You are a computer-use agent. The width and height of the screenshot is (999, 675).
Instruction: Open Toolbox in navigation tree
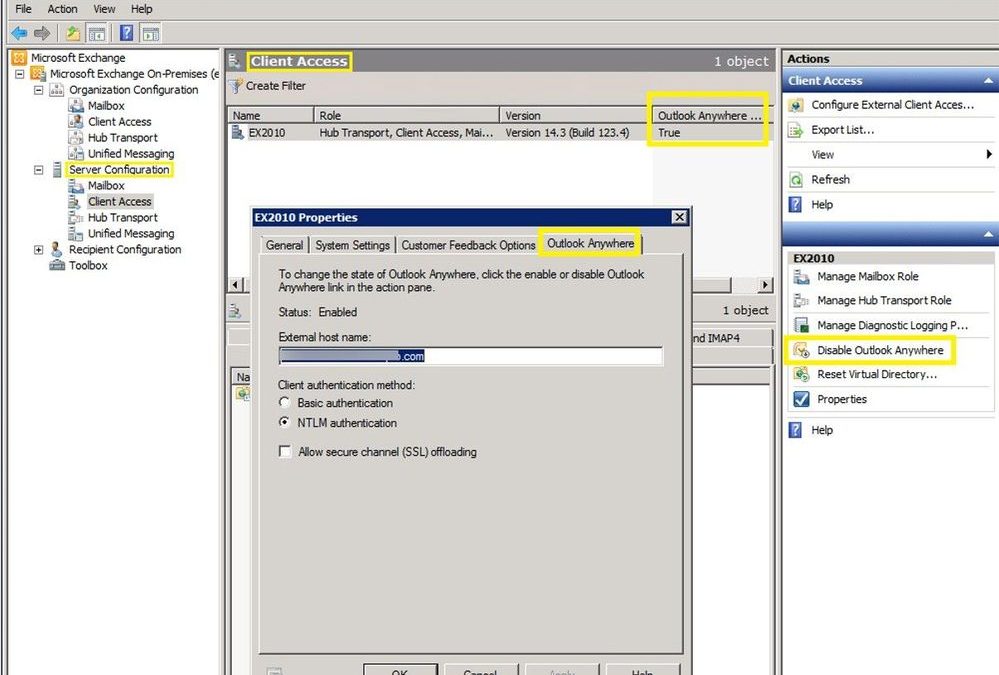click(x=87, y=266)
